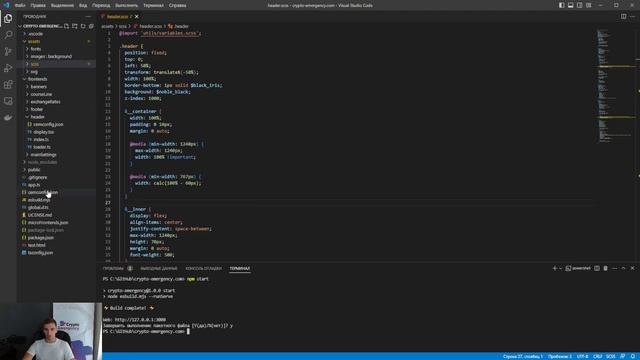This screenshot has width=640, height=360.
Task: Close the terminal panel
Action: pos(632,268)
